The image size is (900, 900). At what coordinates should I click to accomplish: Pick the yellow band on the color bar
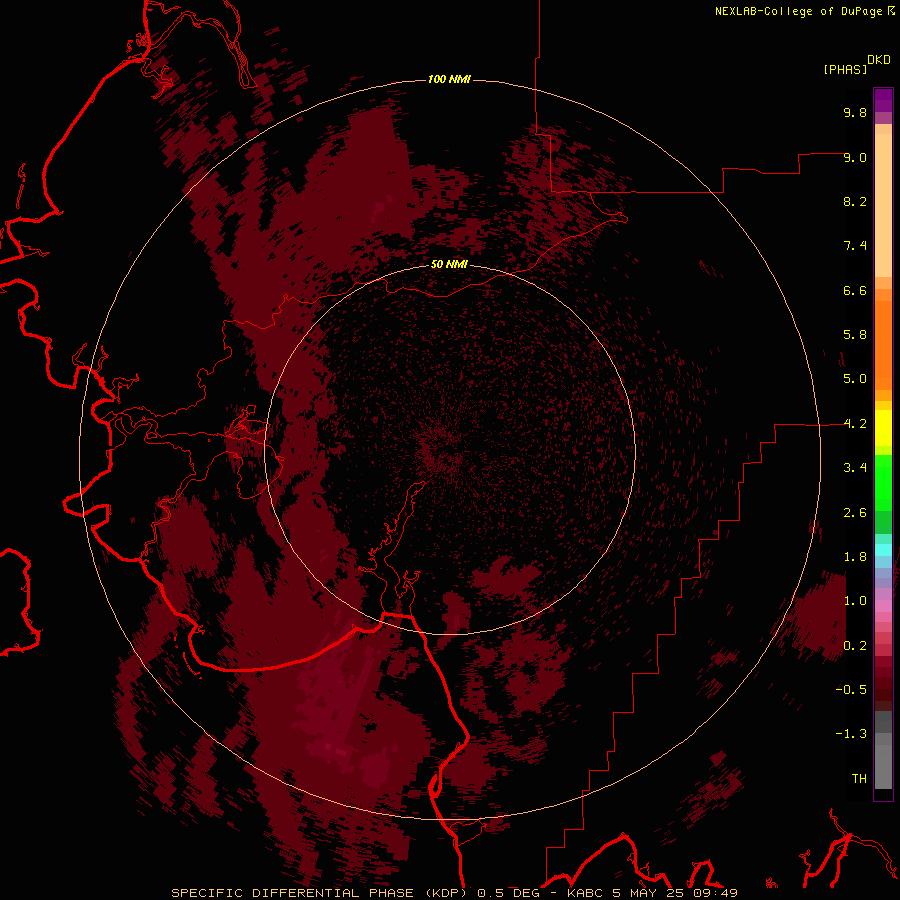[883, 428]
